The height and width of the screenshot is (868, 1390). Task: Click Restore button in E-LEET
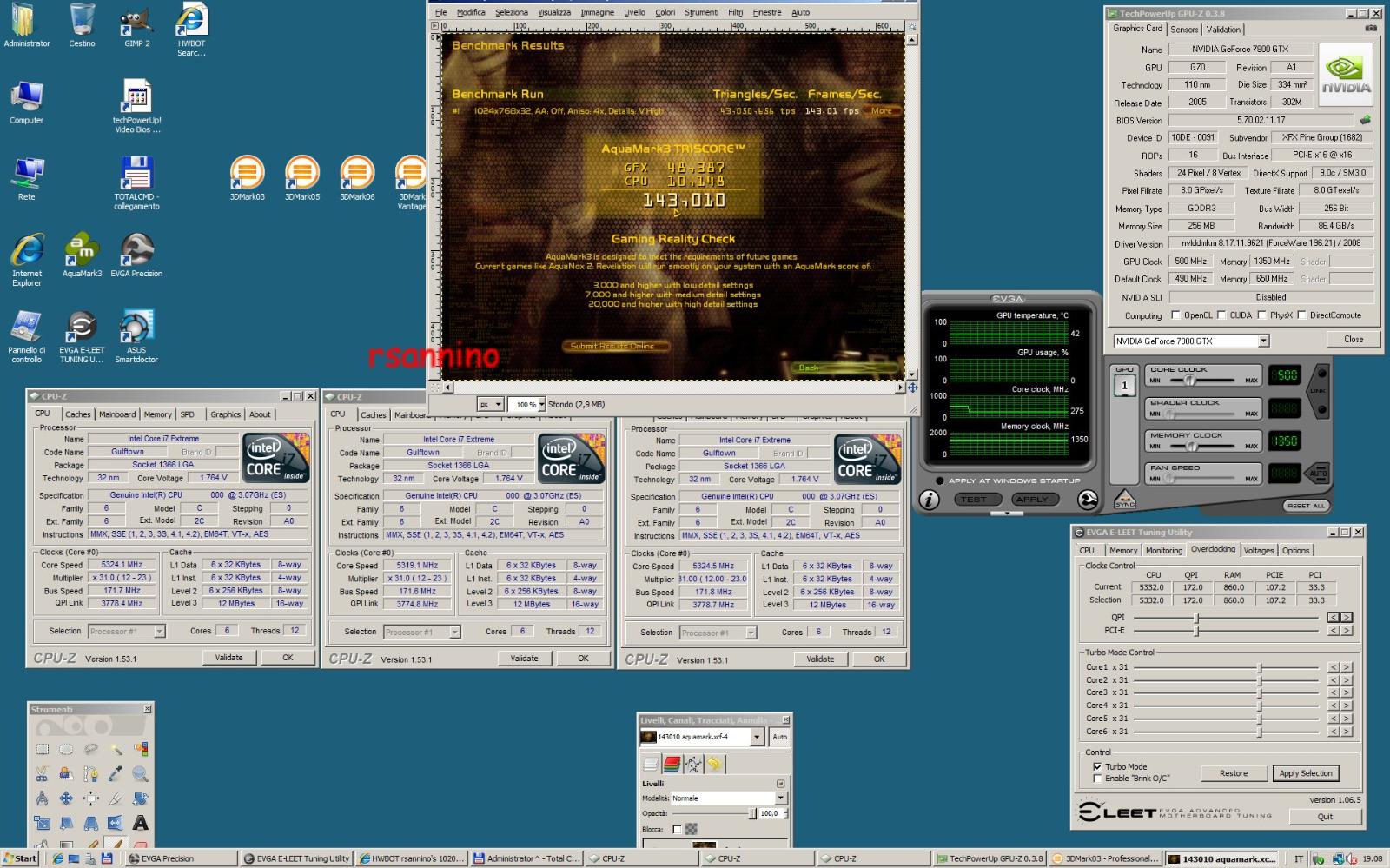1234,773
